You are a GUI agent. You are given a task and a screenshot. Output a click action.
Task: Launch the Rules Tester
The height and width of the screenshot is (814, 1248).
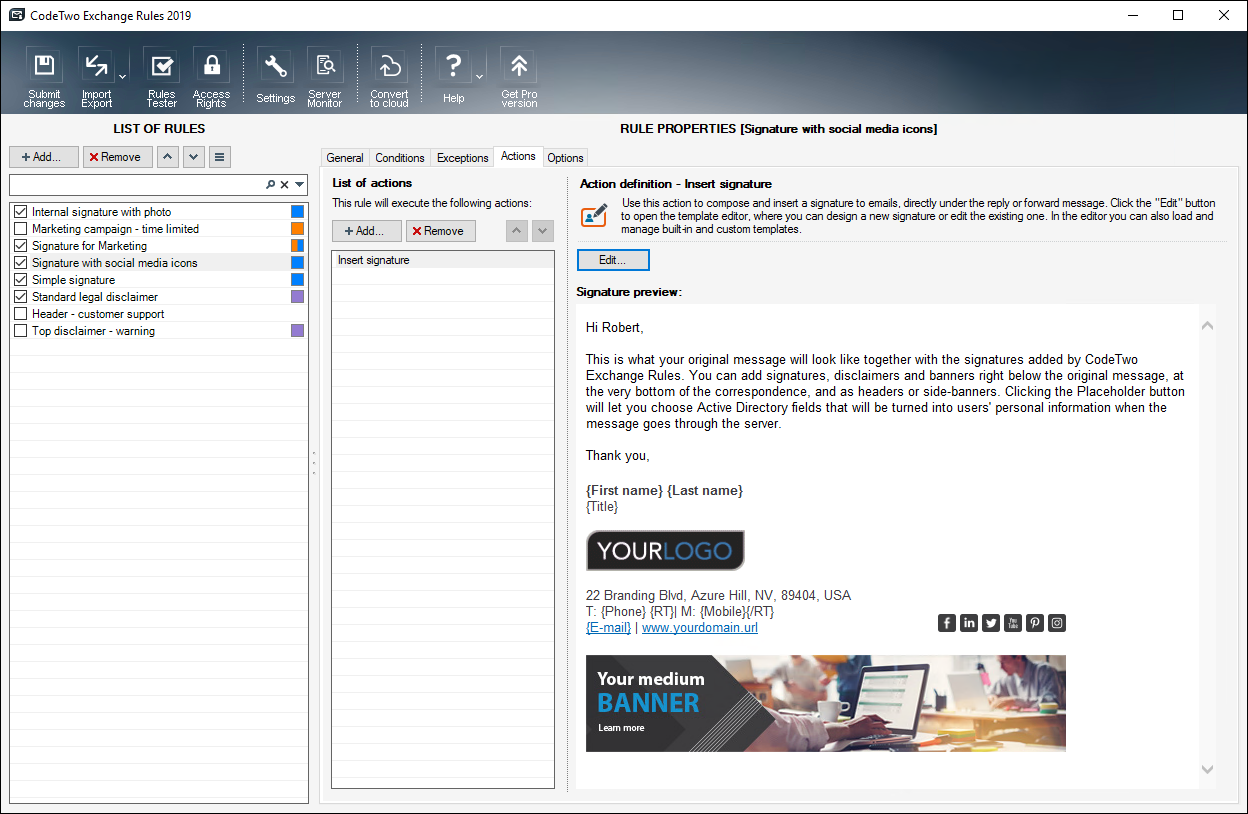(x=161, y=78)
